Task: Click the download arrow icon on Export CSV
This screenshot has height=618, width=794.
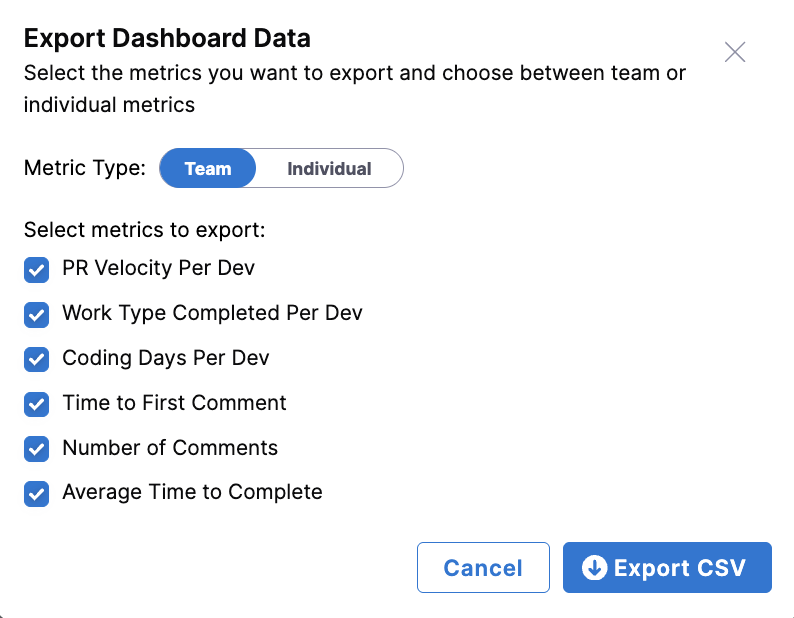Action: click(x=595, y=568)
